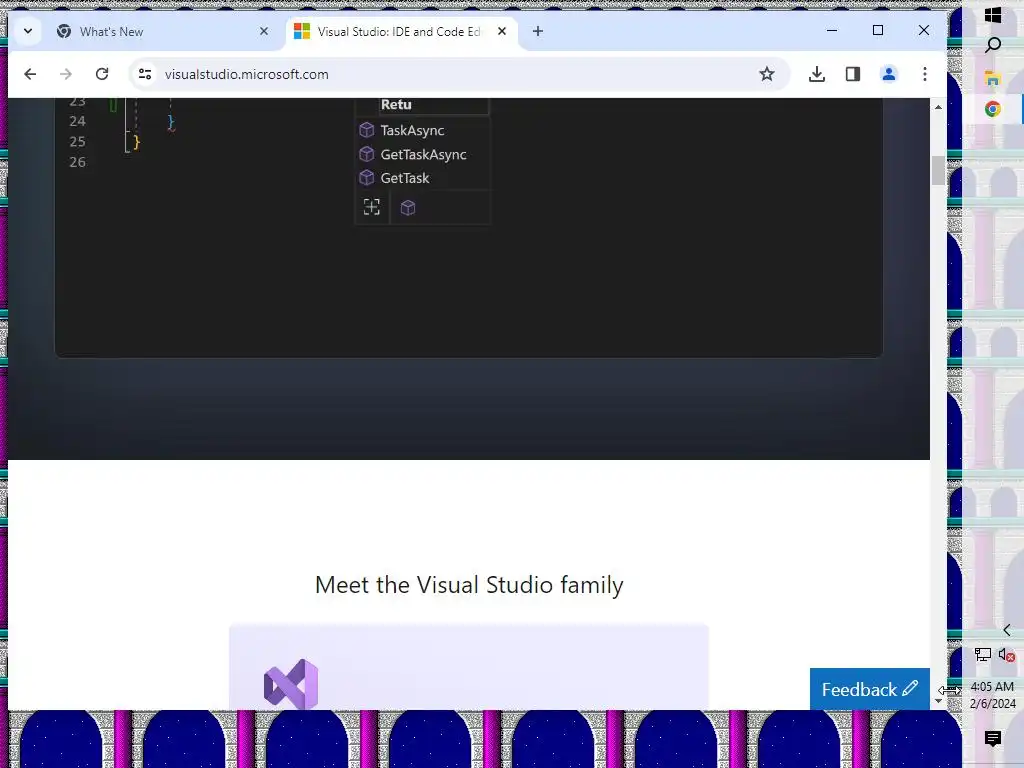Click the Chrome back arrow

point(30,74)
